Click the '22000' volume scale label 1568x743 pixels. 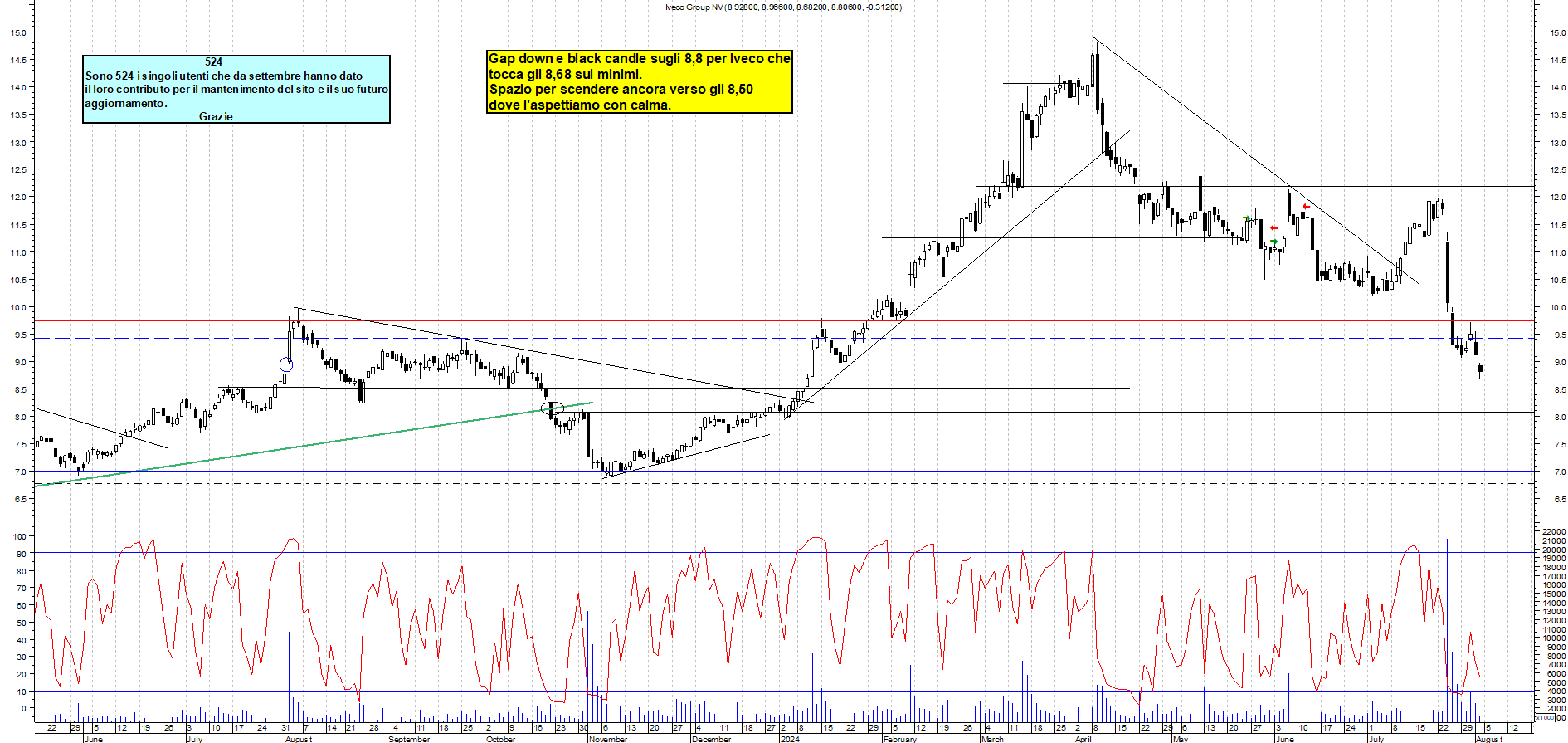click(x=1553, y=531)
